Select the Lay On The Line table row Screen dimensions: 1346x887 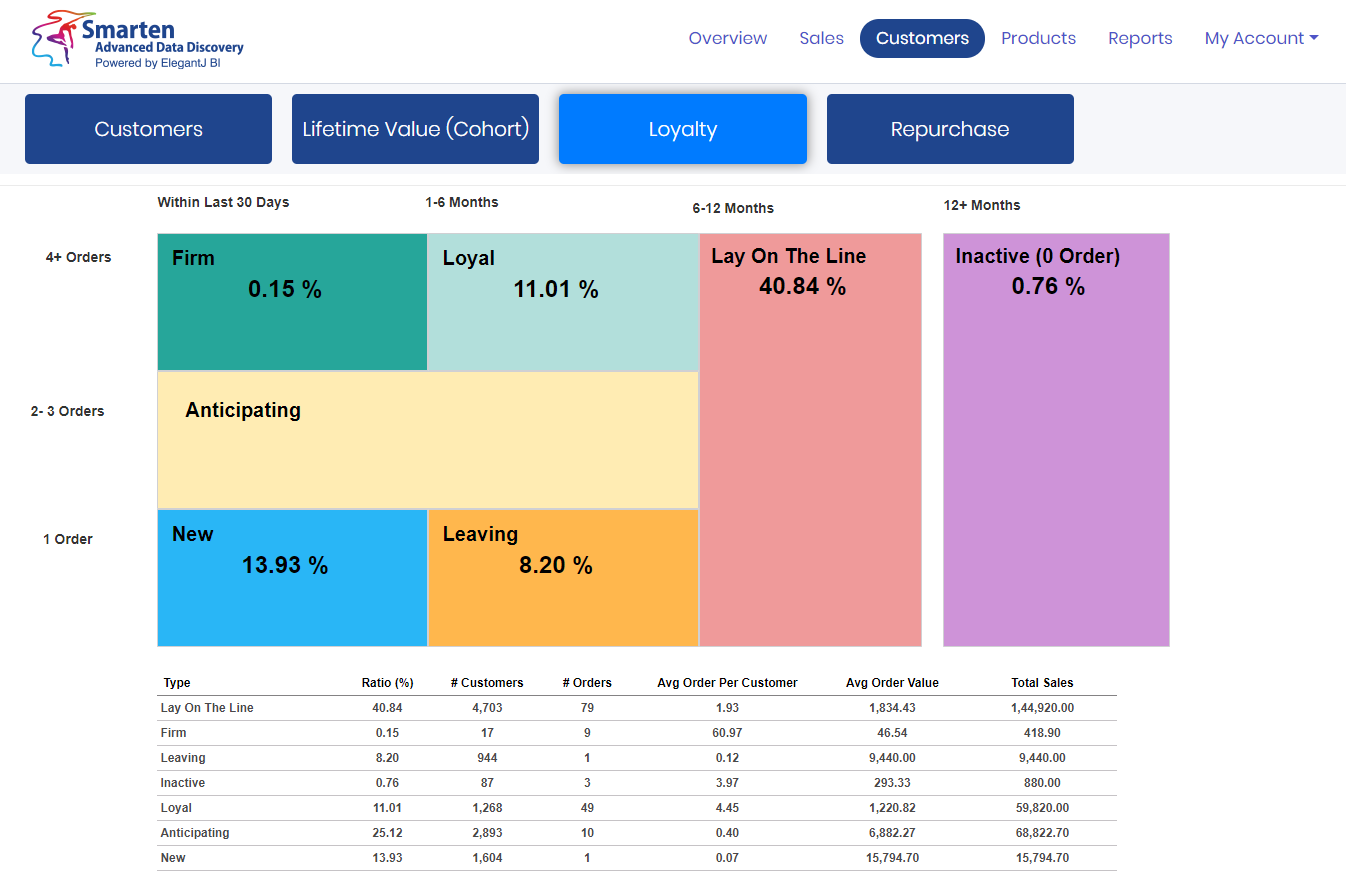coord(637,708)
